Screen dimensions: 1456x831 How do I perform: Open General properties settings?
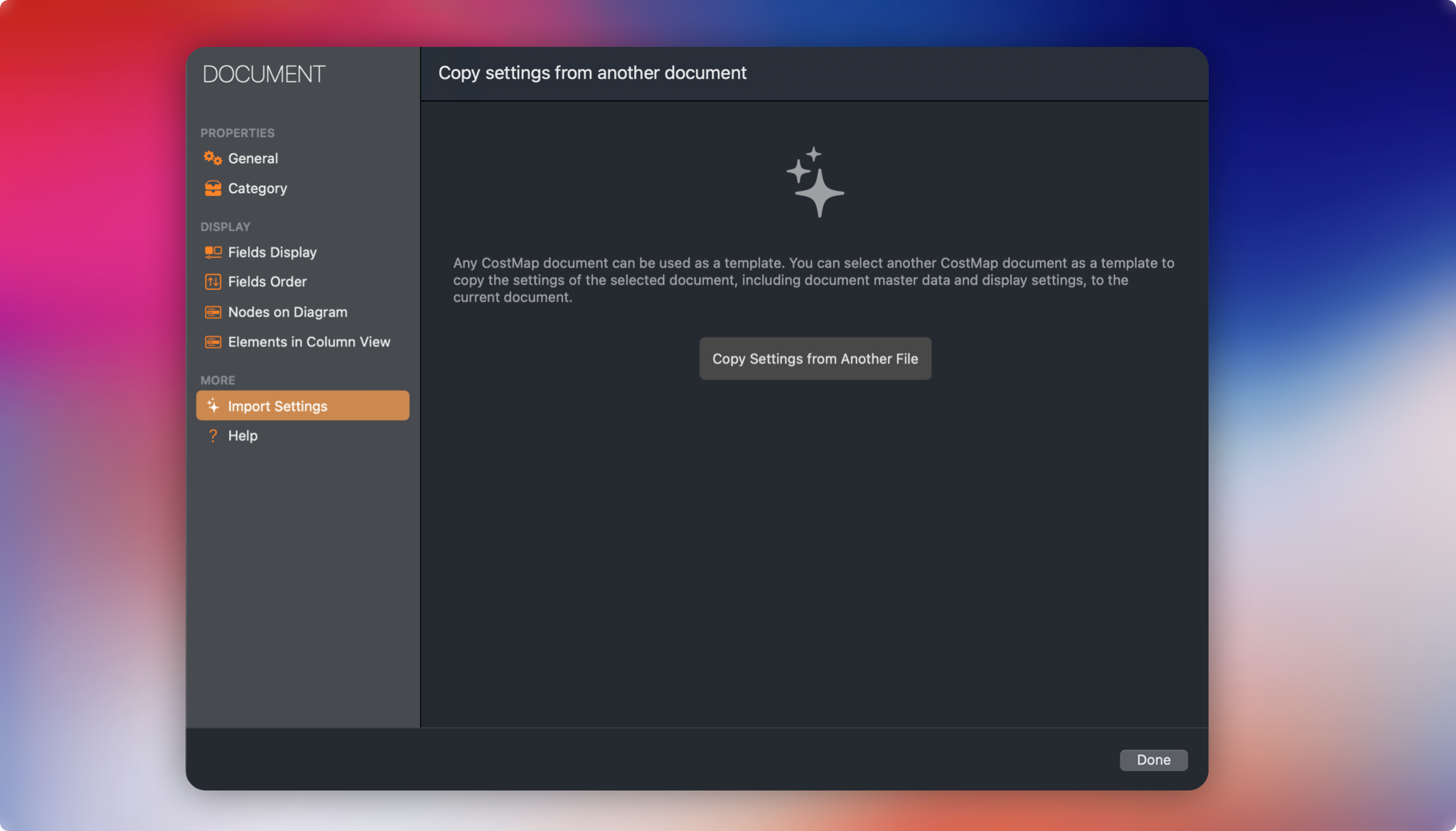coord(253,158)
